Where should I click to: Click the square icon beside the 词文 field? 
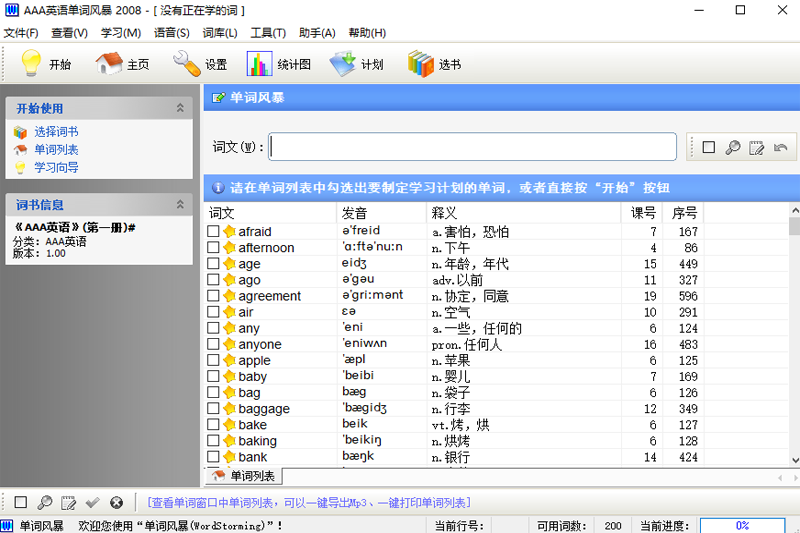pos(709,147)
